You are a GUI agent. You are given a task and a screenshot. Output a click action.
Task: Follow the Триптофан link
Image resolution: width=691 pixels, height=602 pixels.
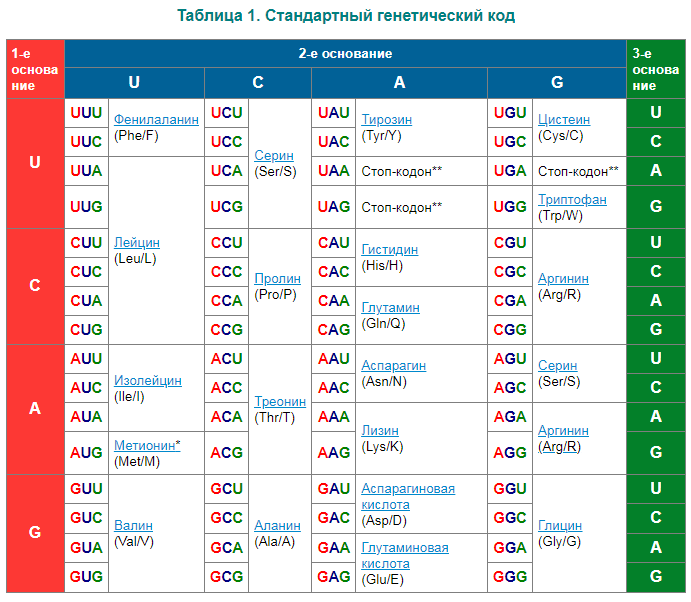(x=572, y=199)
